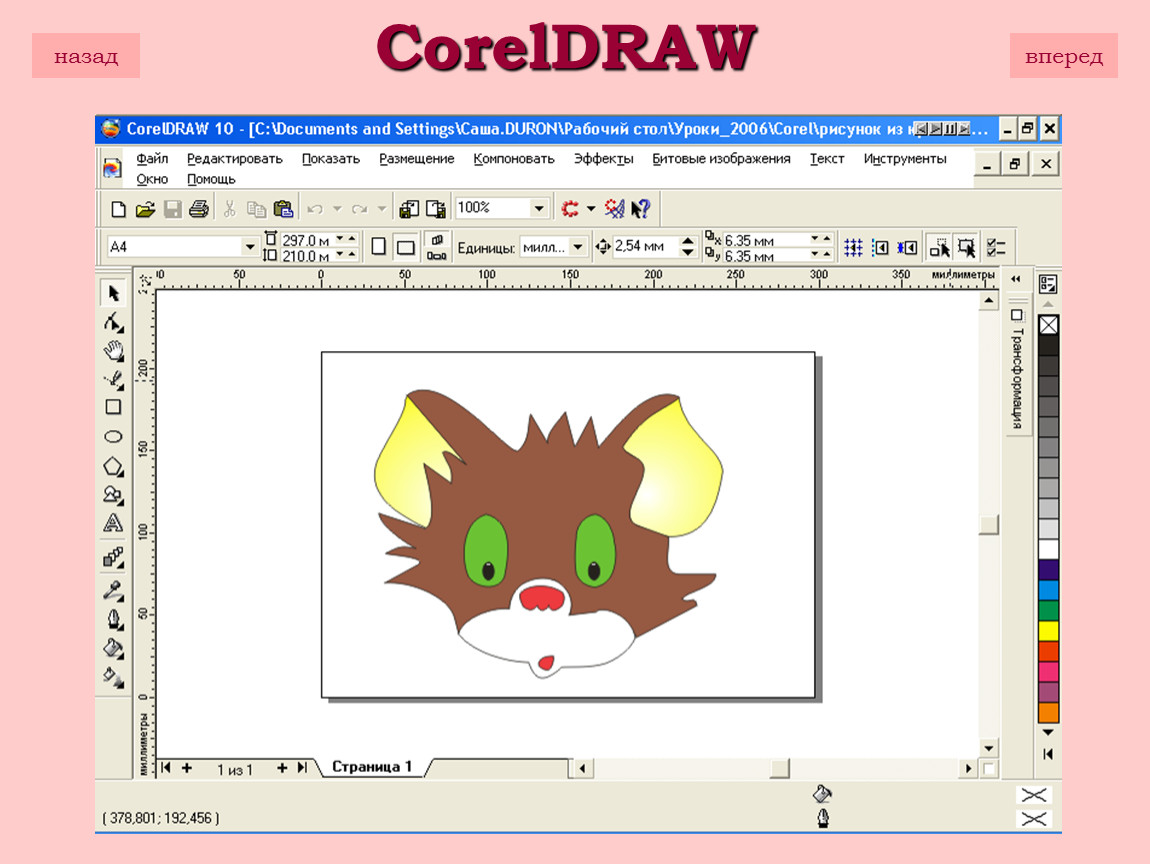Select the Pick (arrow) tool
Image resolution: width=1150 pixels, height=864 pixels.
[x=113, y=293]
